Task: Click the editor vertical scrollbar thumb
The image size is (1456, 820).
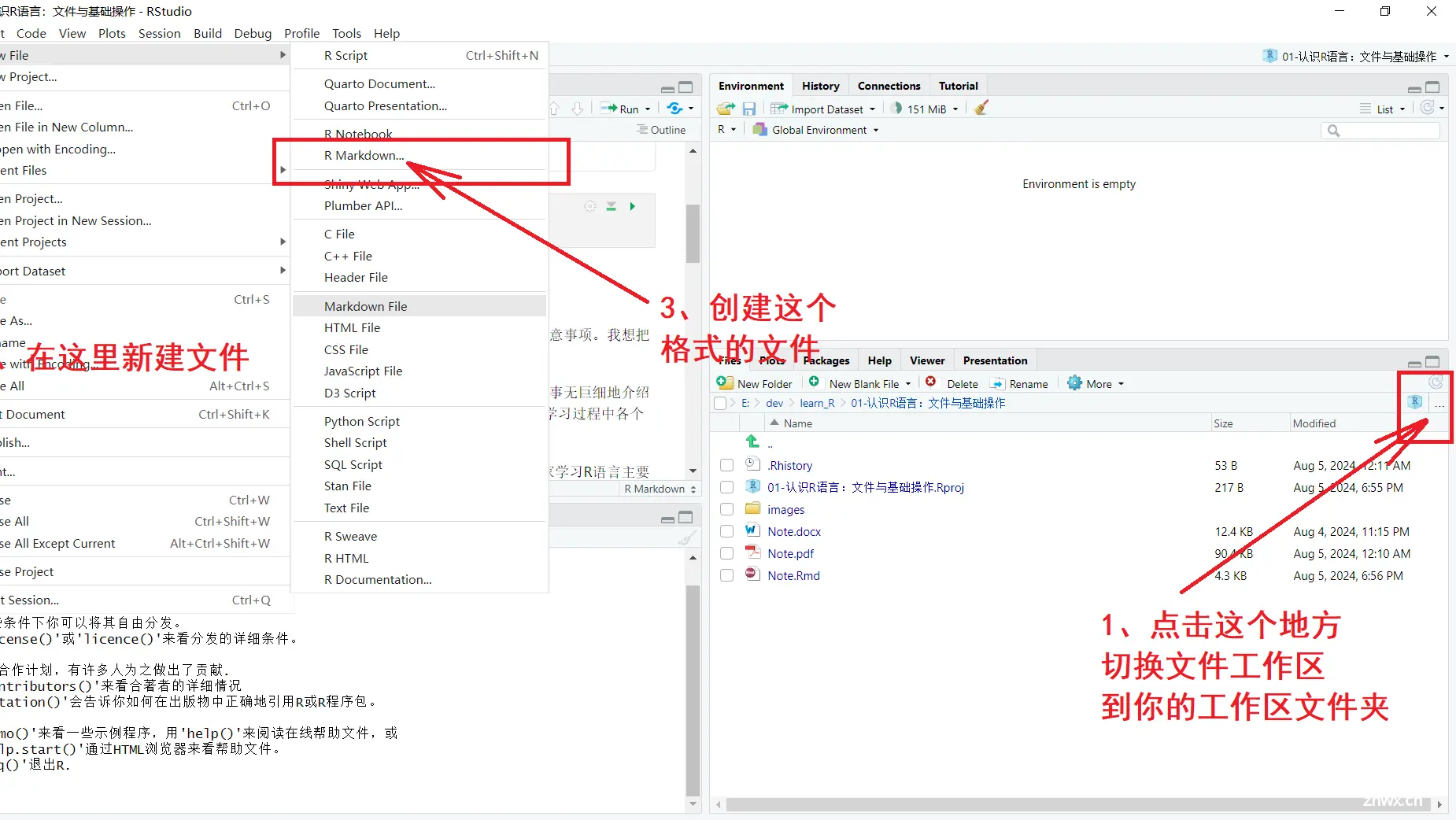Action: (x=693, y=233)
